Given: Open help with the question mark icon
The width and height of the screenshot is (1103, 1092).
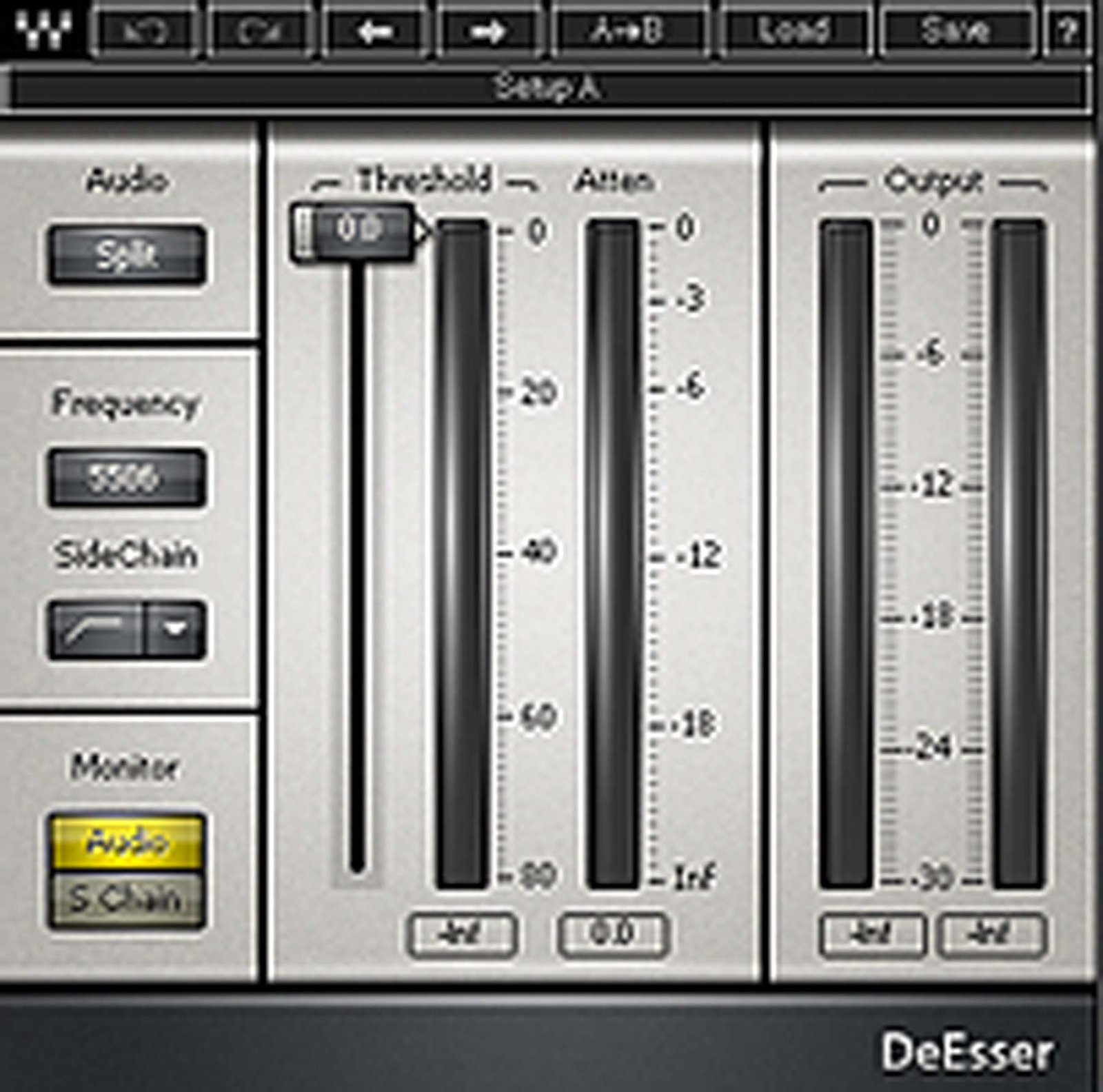Looking at the screenshot, I should click(1069, 31).
